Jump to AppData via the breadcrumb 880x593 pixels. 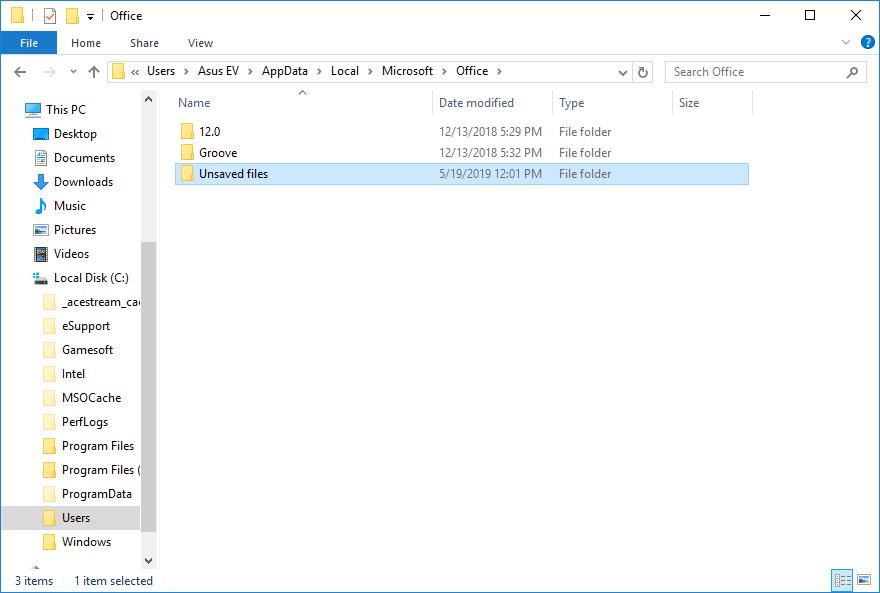tap(283, 71)
